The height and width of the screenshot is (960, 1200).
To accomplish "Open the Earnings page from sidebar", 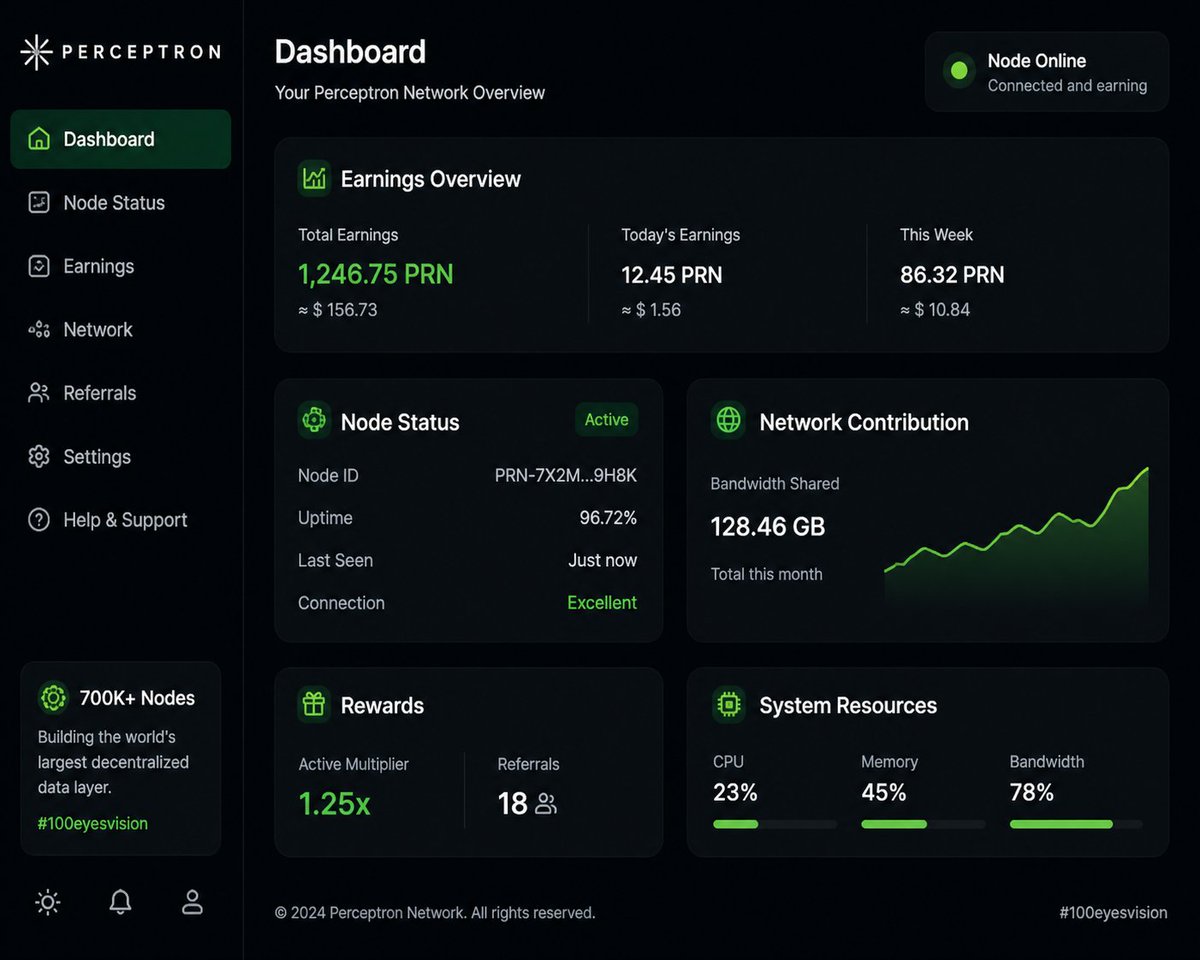I will click(120, 266).
